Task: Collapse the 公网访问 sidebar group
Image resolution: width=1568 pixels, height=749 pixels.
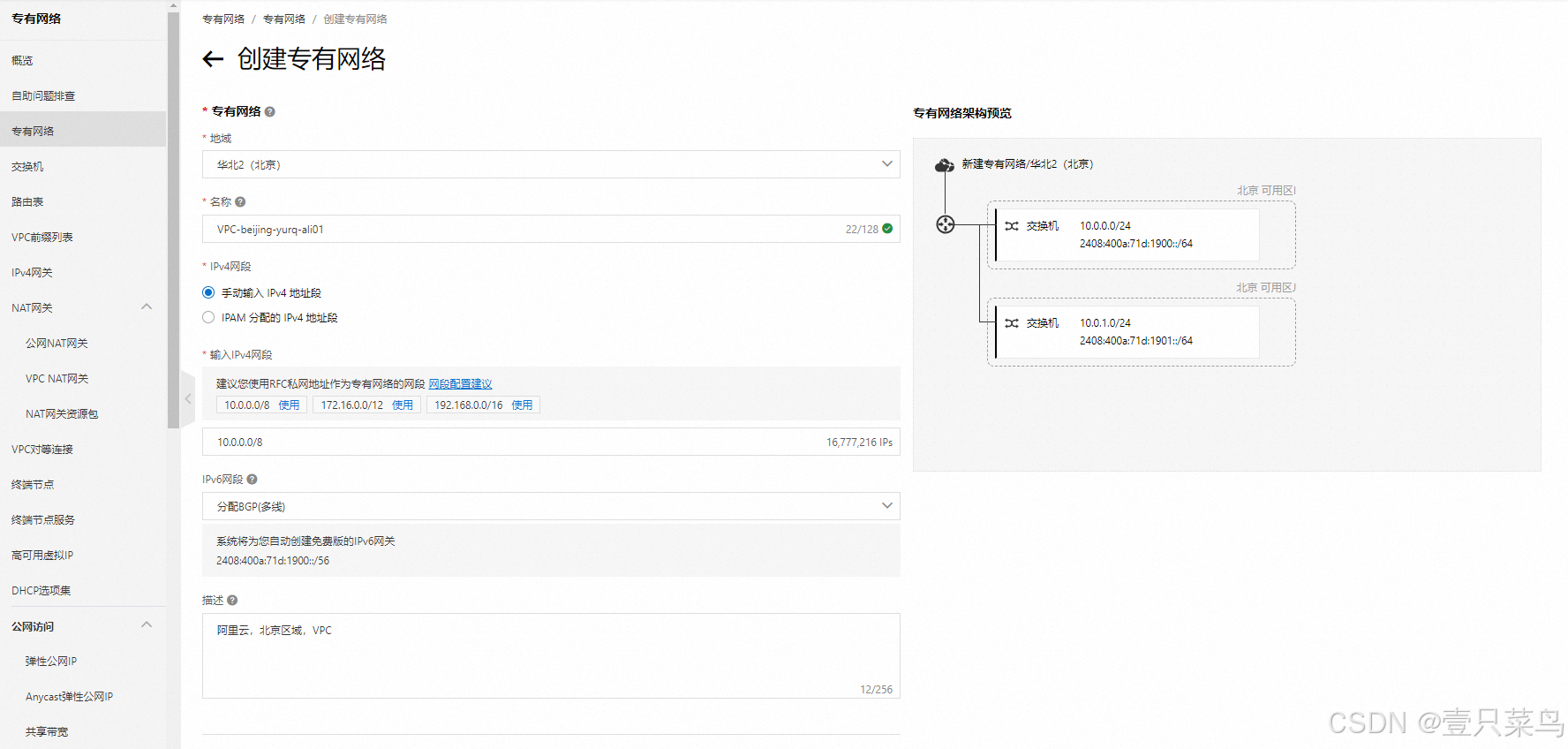Action: (147, 625)
